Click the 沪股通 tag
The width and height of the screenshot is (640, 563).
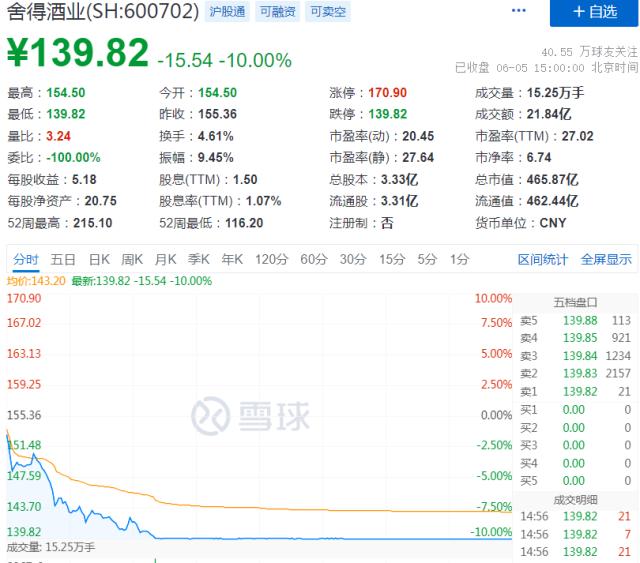[x=227, y=11]
